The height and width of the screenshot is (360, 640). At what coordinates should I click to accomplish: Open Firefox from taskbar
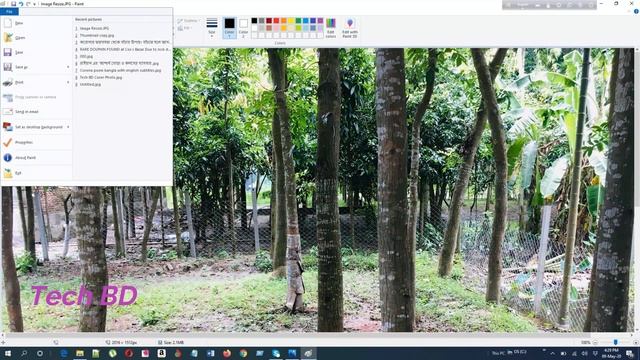click(x=227, y=353)
